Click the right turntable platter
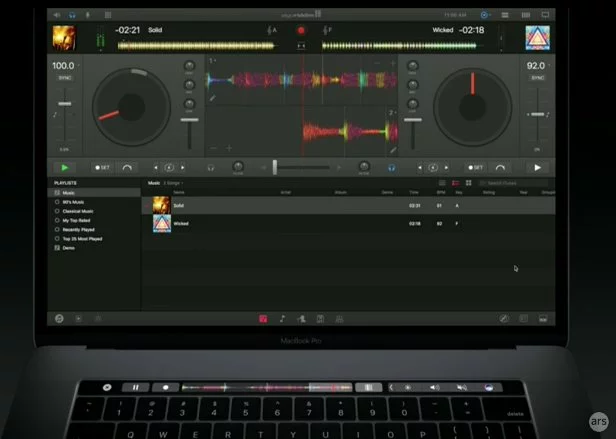This screenshot has height=439, width=616. pyautogui.click(x=472, y=107)
